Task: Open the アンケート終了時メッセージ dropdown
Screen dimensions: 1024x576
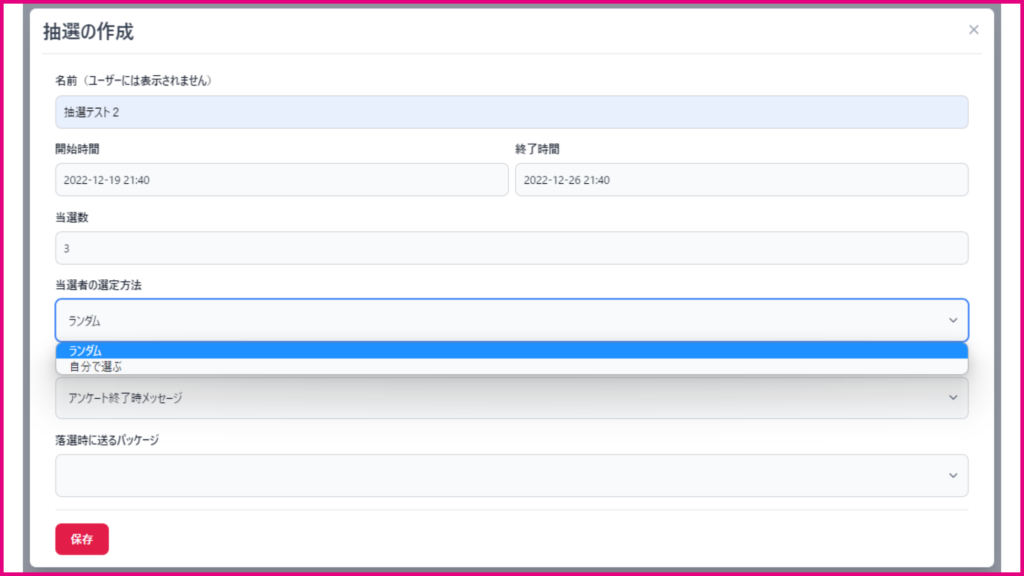Action: tap(511, 398)
